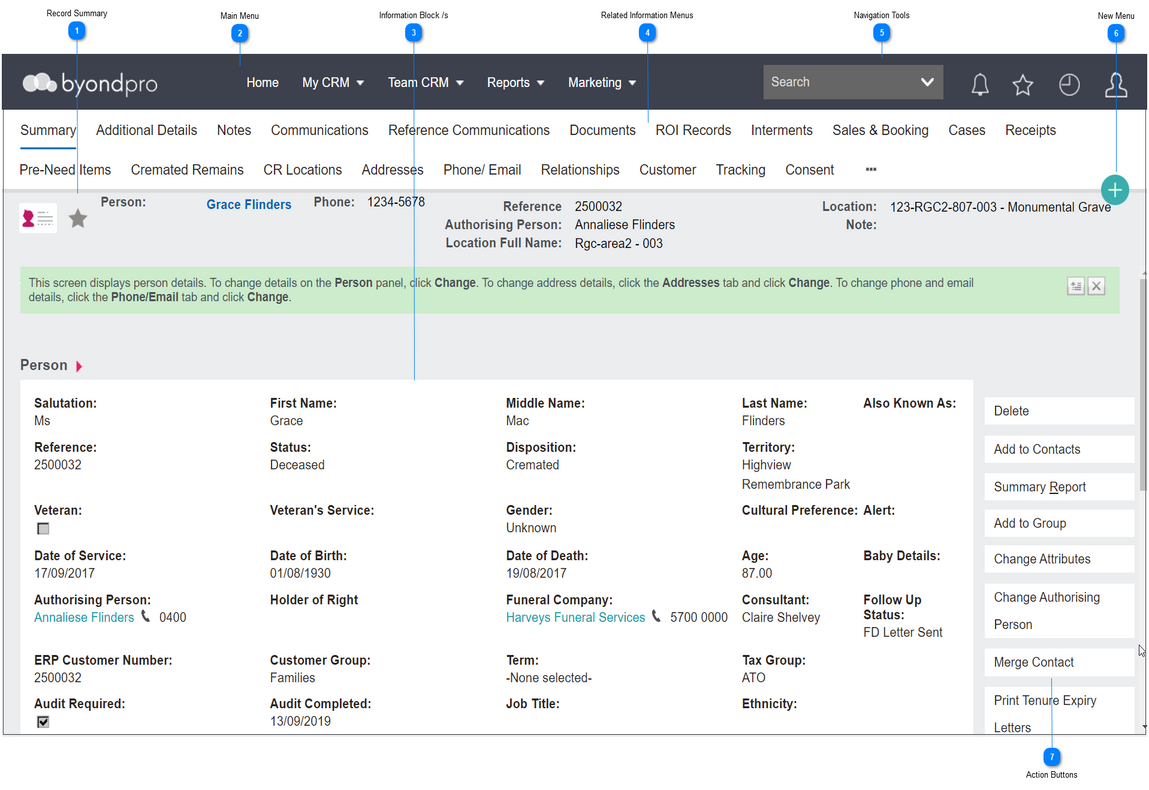Toggle the Veteran checkbox

[43, 528]
